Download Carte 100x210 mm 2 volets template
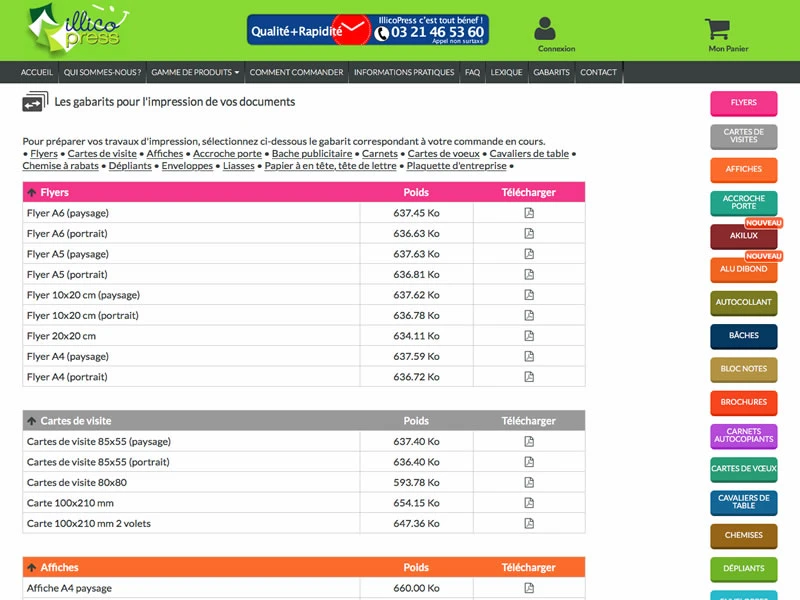 click(x=529, y=523)
